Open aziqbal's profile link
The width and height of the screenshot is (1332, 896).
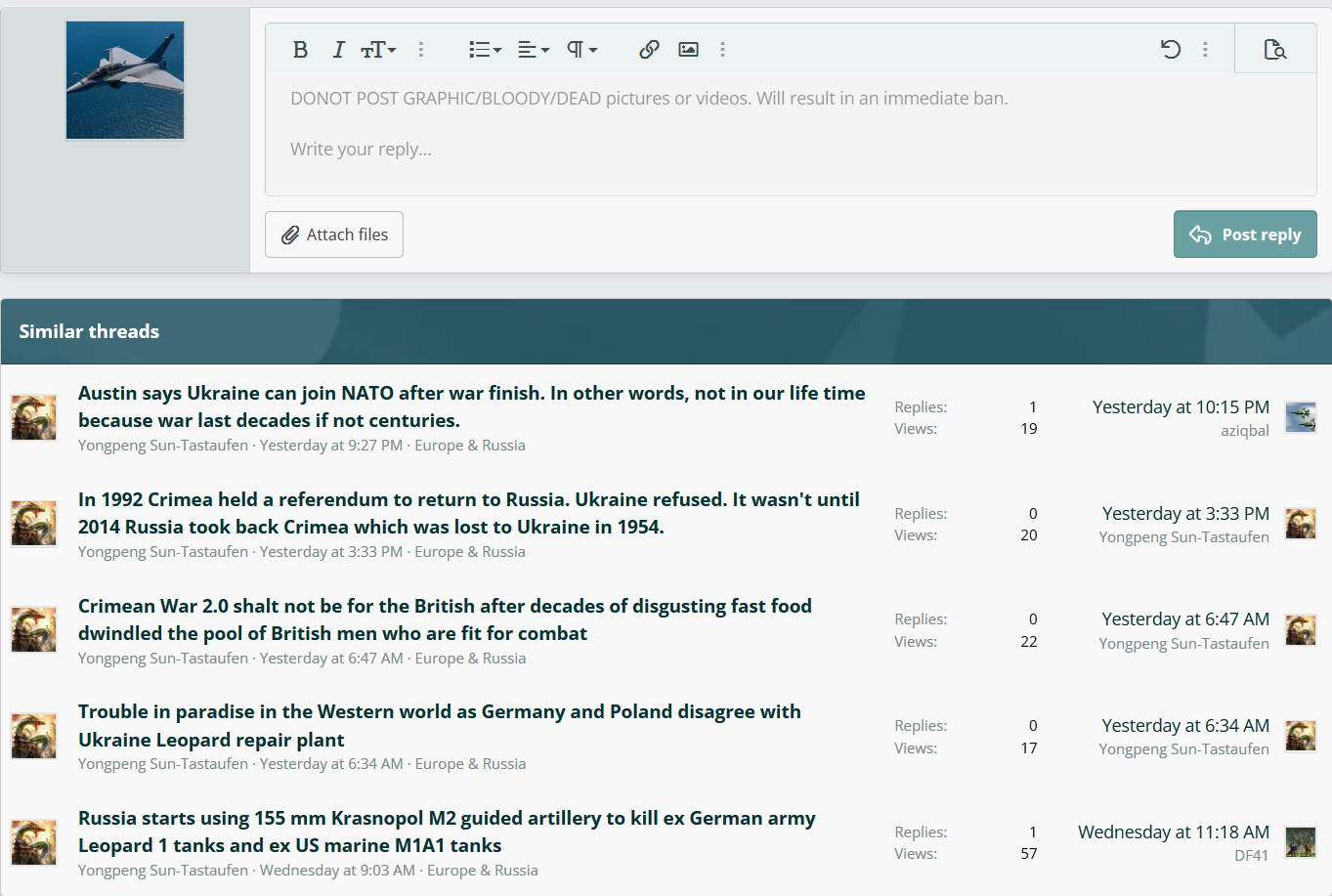pos(1244,431)
